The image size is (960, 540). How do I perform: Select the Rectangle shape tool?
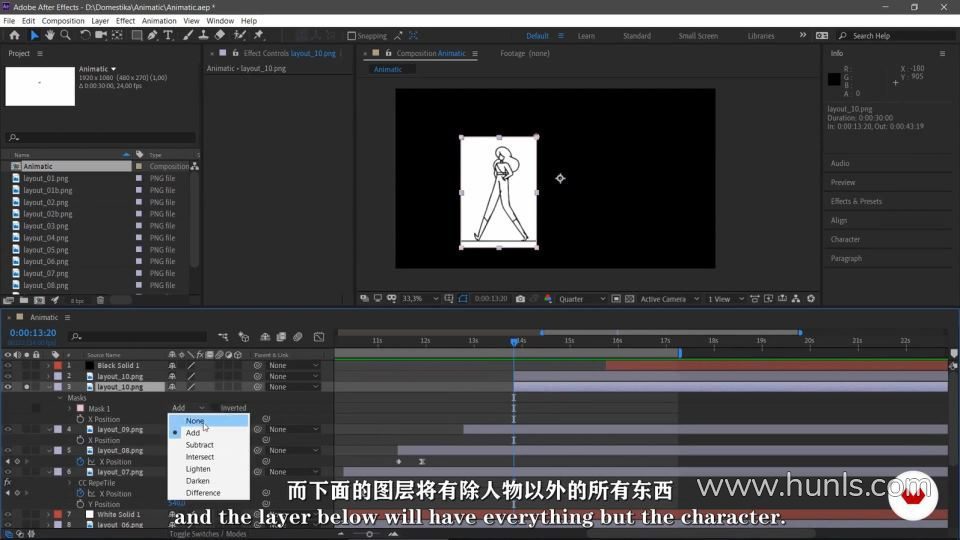[137, 36]
